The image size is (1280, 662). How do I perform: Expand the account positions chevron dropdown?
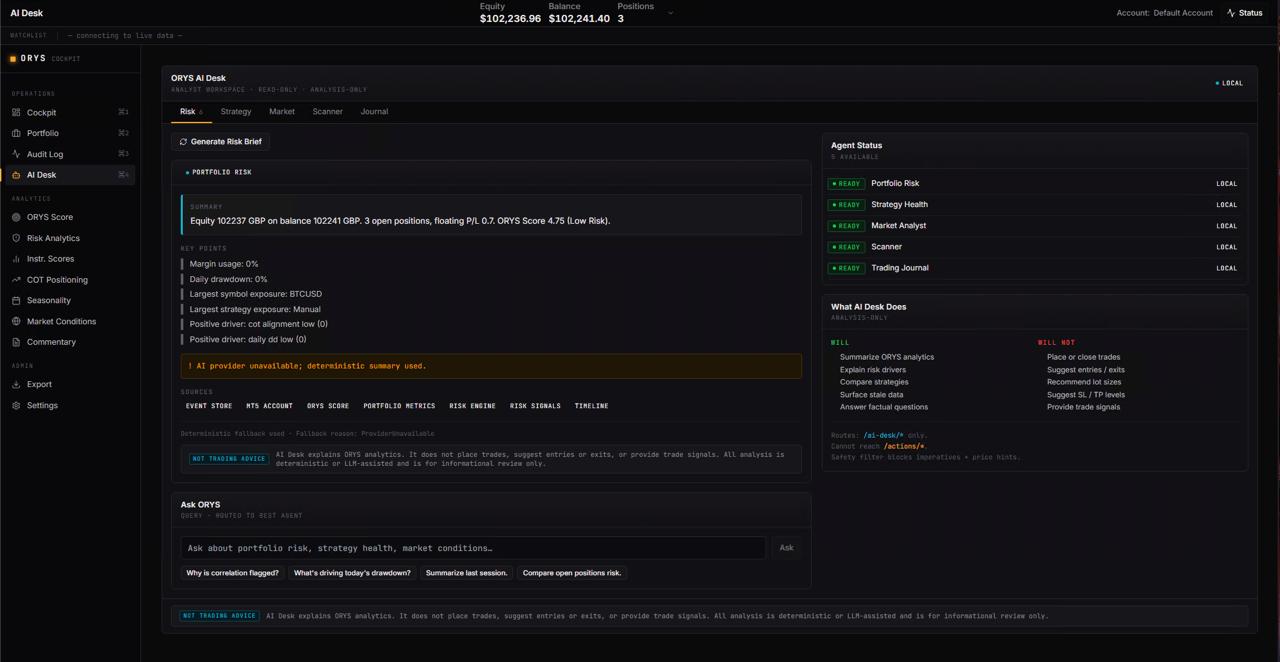click(x=670, y=13)
